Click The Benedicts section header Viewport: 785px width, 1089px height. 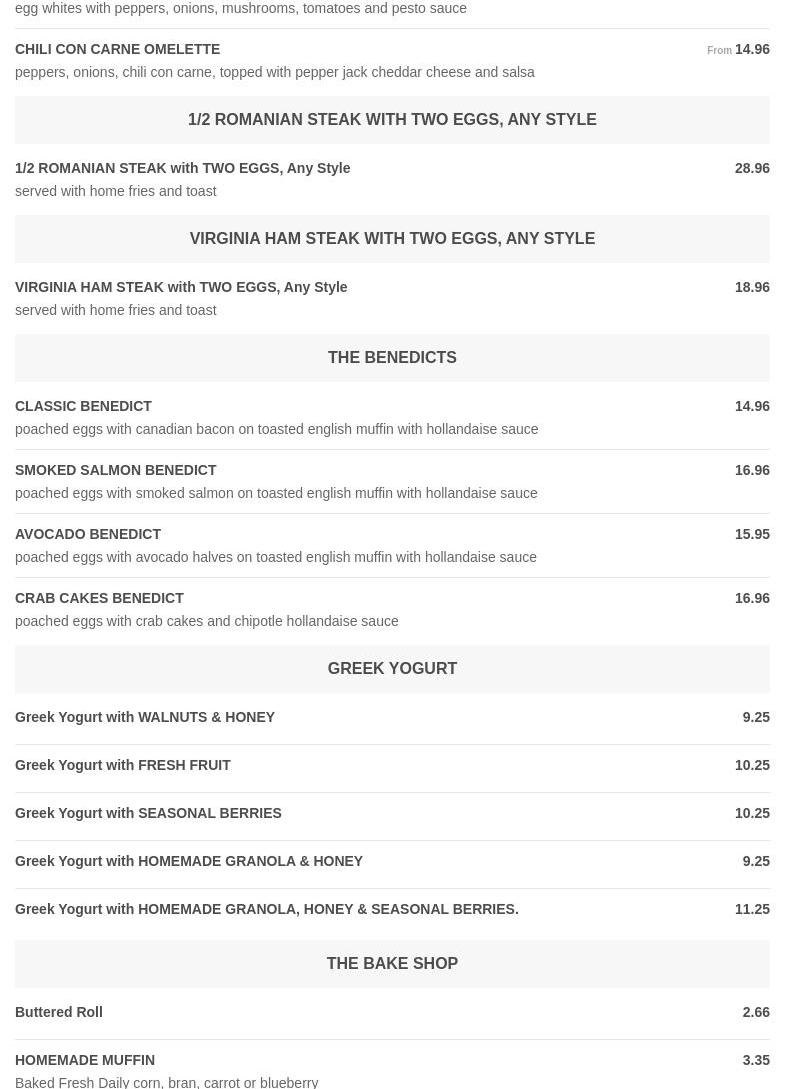coord(392,358)
